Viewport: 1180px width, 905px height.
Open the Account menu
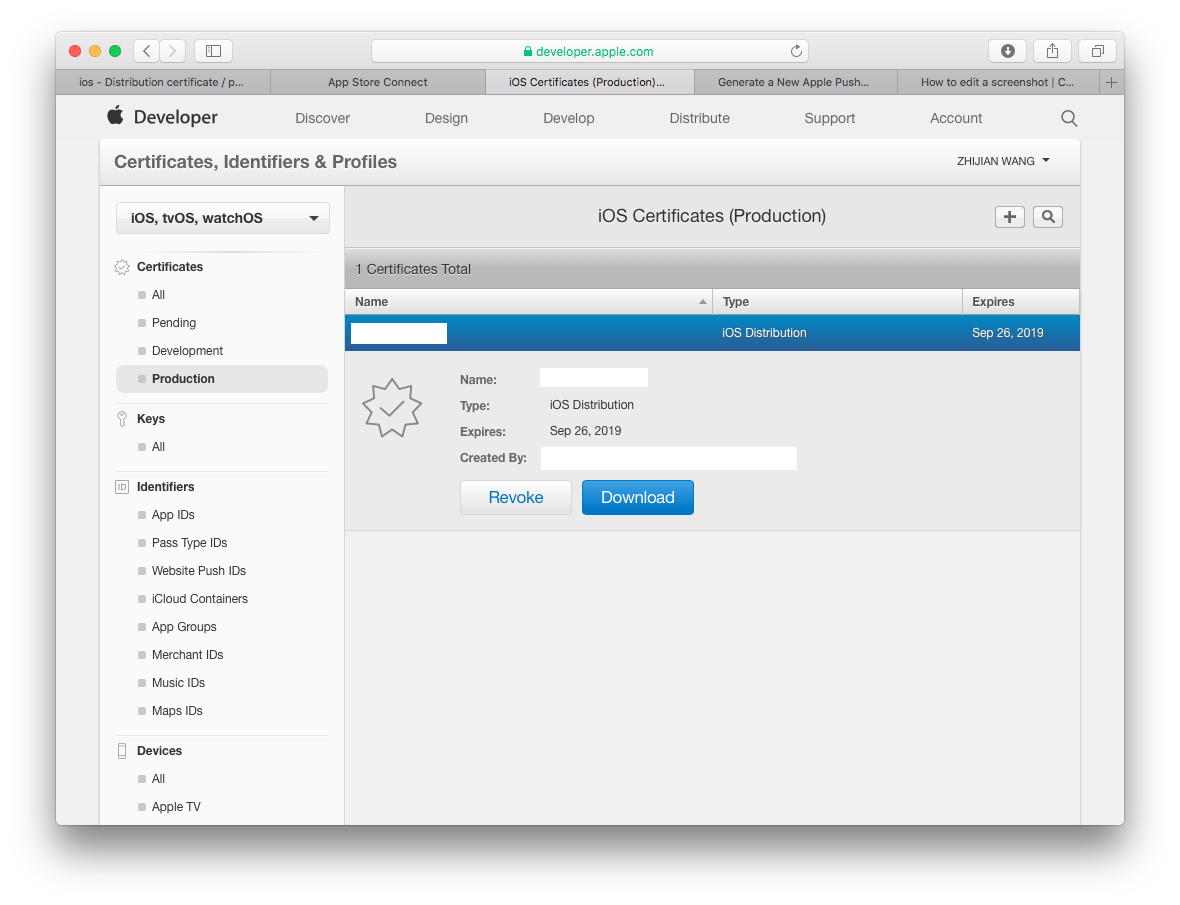(x=956, y=118)
